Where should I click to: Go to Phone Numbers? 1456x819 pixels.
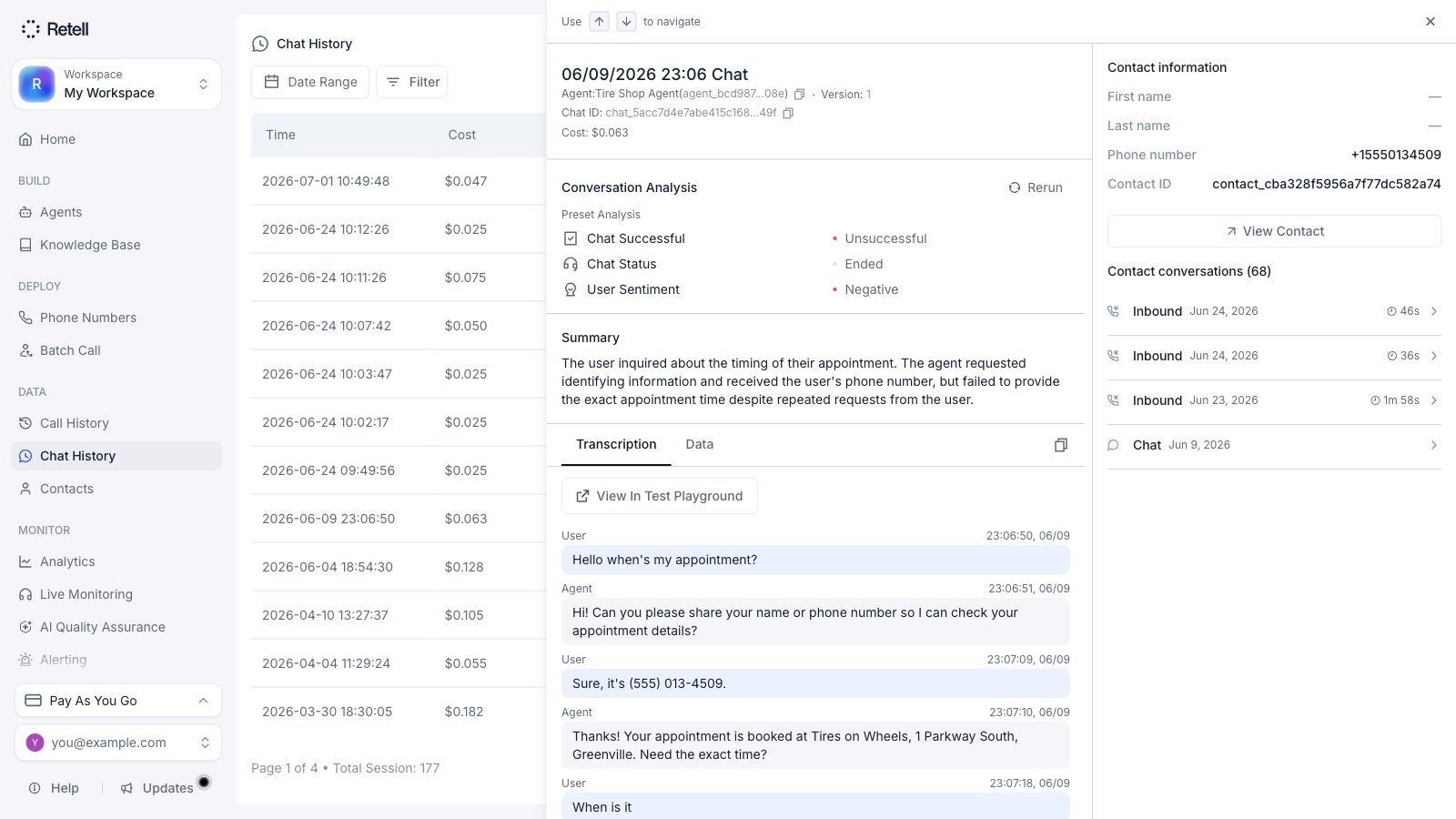[116, 318]
